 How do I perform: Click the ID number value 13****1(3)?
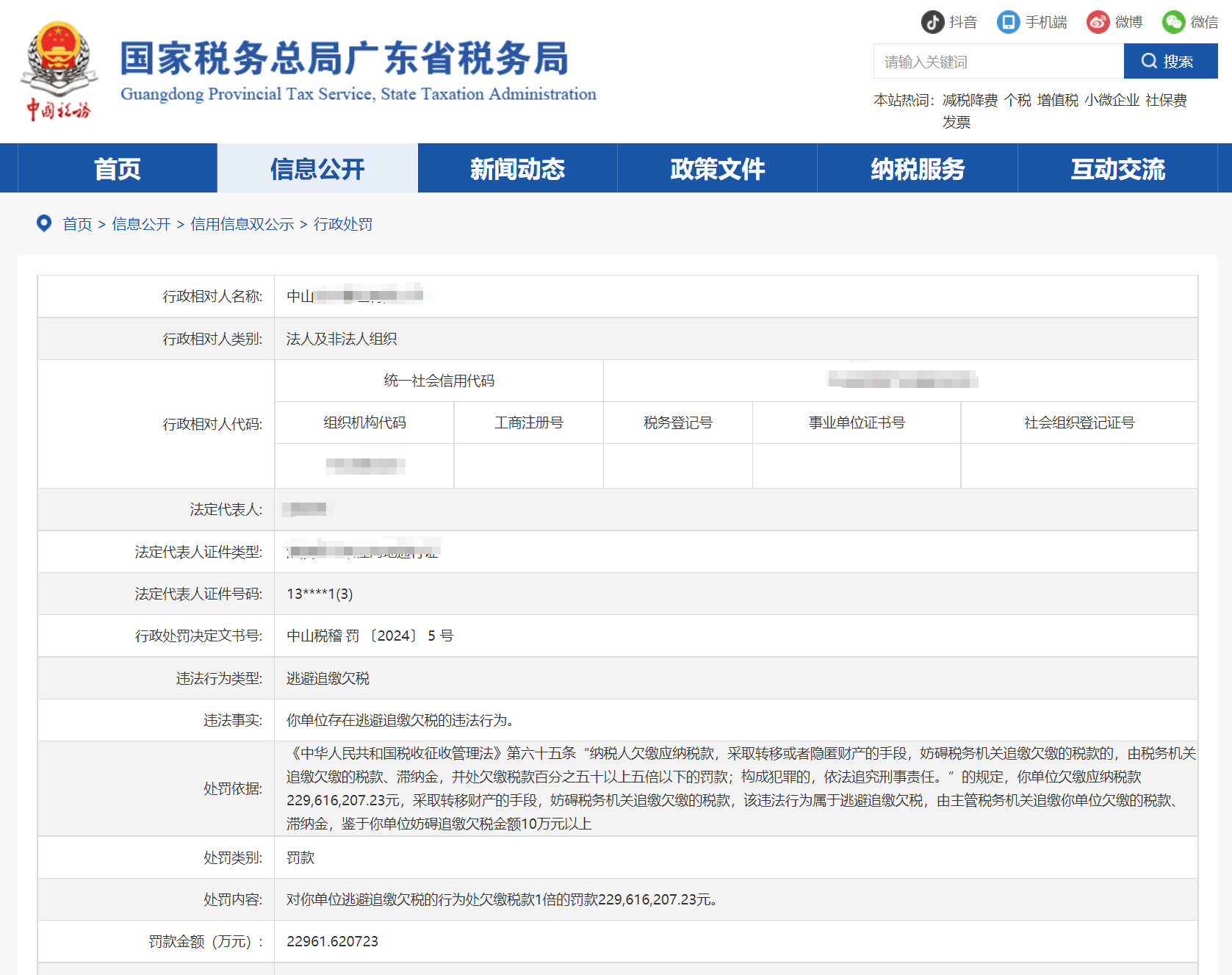[320, 594]
